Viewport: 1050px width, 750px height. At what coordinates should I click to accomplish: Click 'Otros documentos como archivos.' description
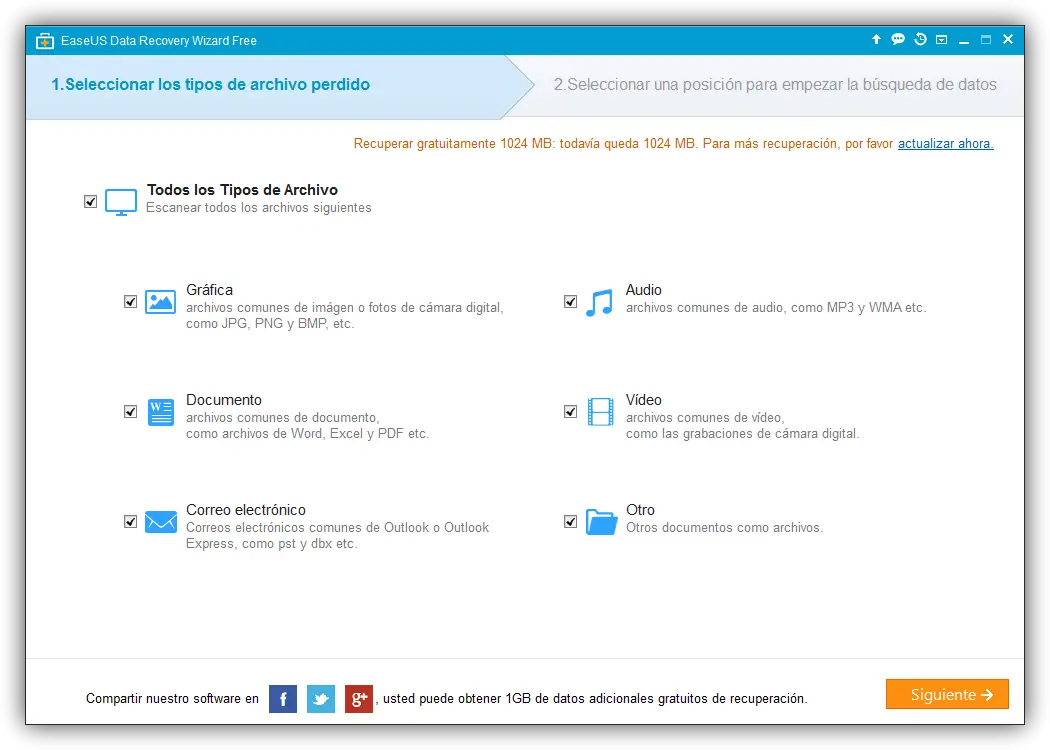point(725,528)
